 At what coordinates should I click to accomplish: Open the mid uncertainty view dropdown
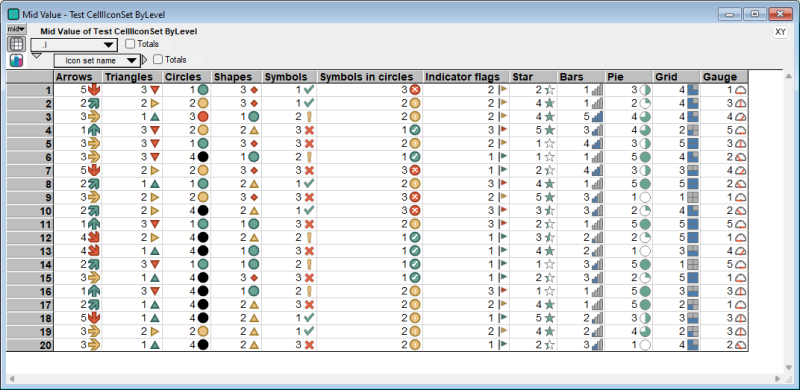coord(16,30)
